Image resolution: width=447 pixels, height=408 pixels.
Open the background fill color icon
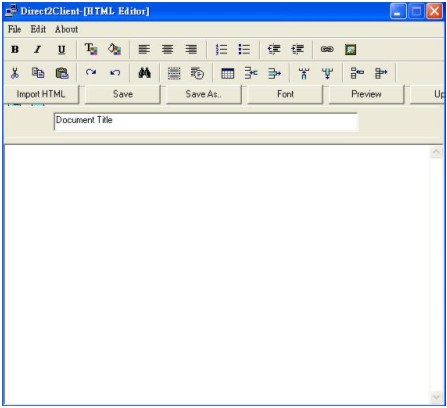114,49
